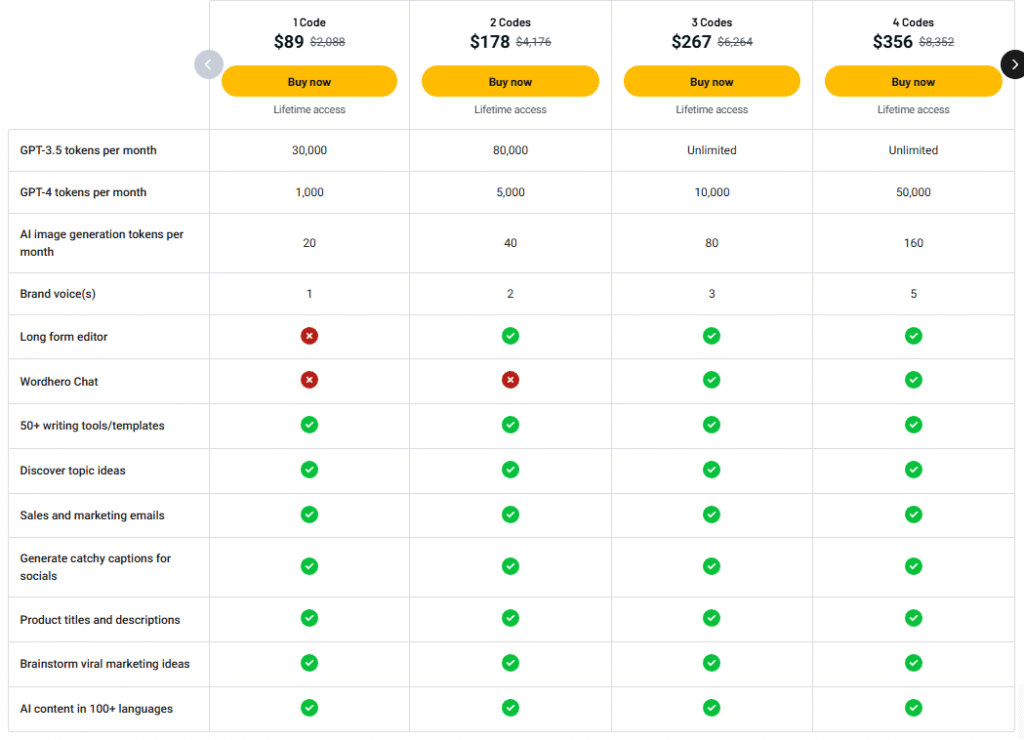
Task: Click 'GPT-4 tokens per month' row label
Action: [83, 192]
